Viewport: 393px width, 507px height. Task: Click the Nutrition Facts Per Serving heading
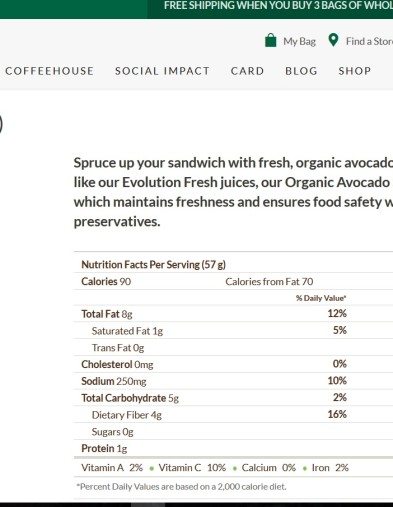(153, 264)
